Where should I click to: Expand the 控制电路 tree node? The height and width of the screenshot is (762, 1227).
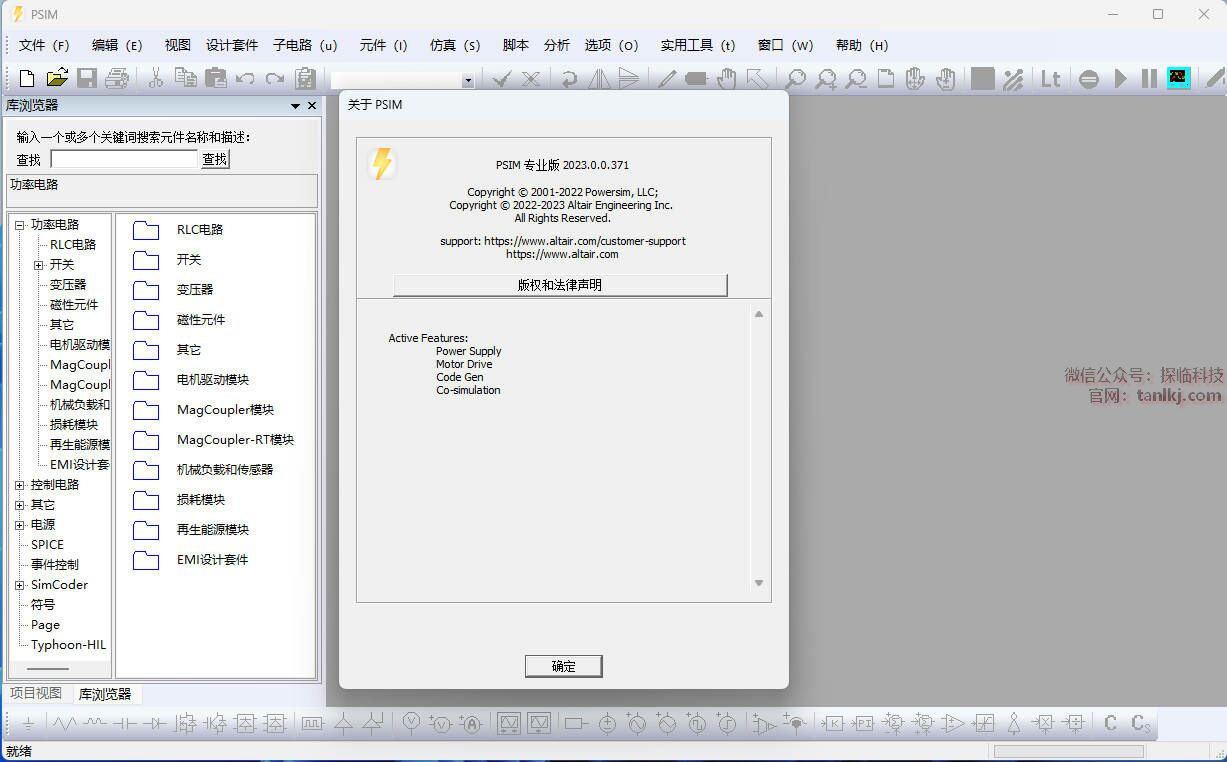19,485
